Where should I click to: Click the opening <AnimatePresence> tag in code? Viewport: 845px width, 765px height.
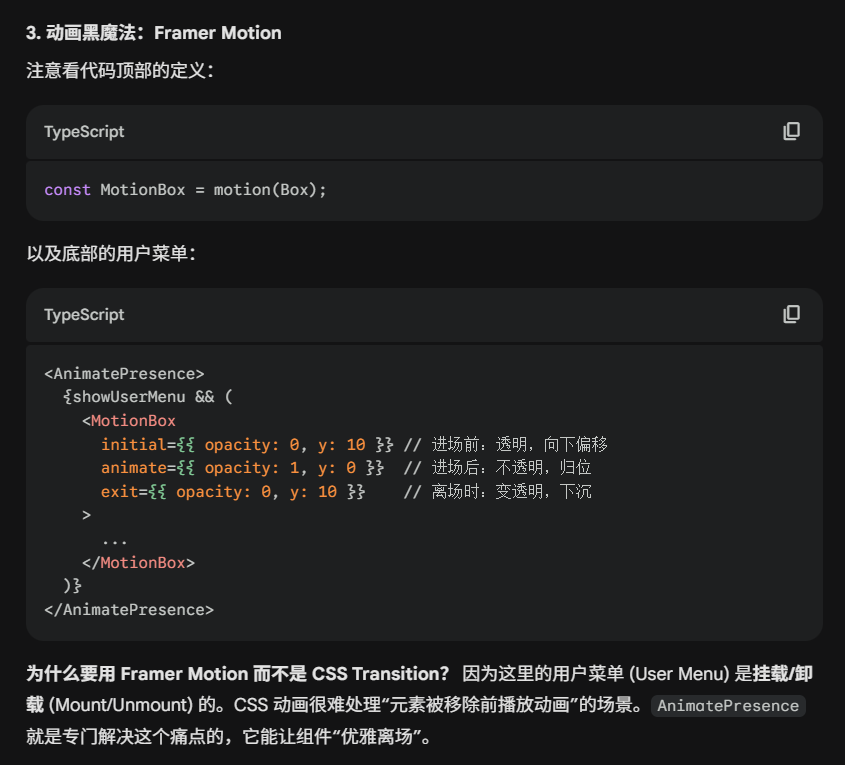[124, 374]
